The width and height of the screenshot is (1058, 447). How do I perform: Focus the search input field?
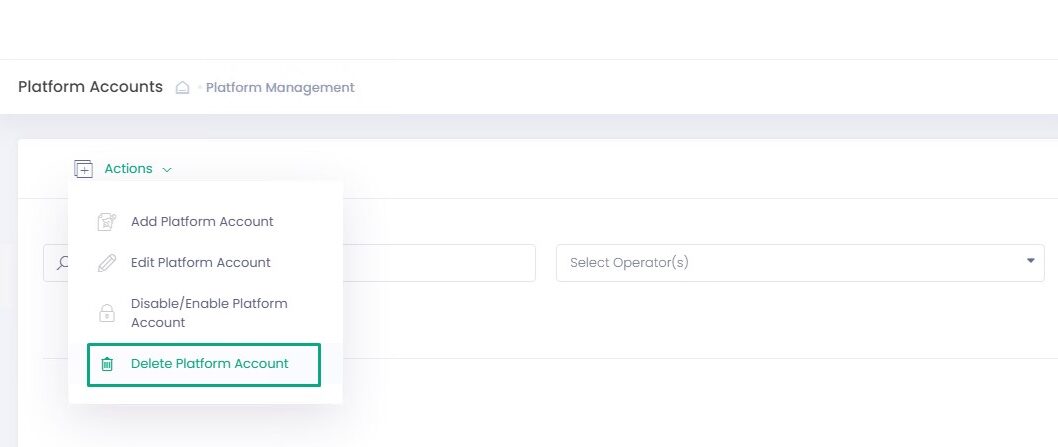click(x=440, y=263)
